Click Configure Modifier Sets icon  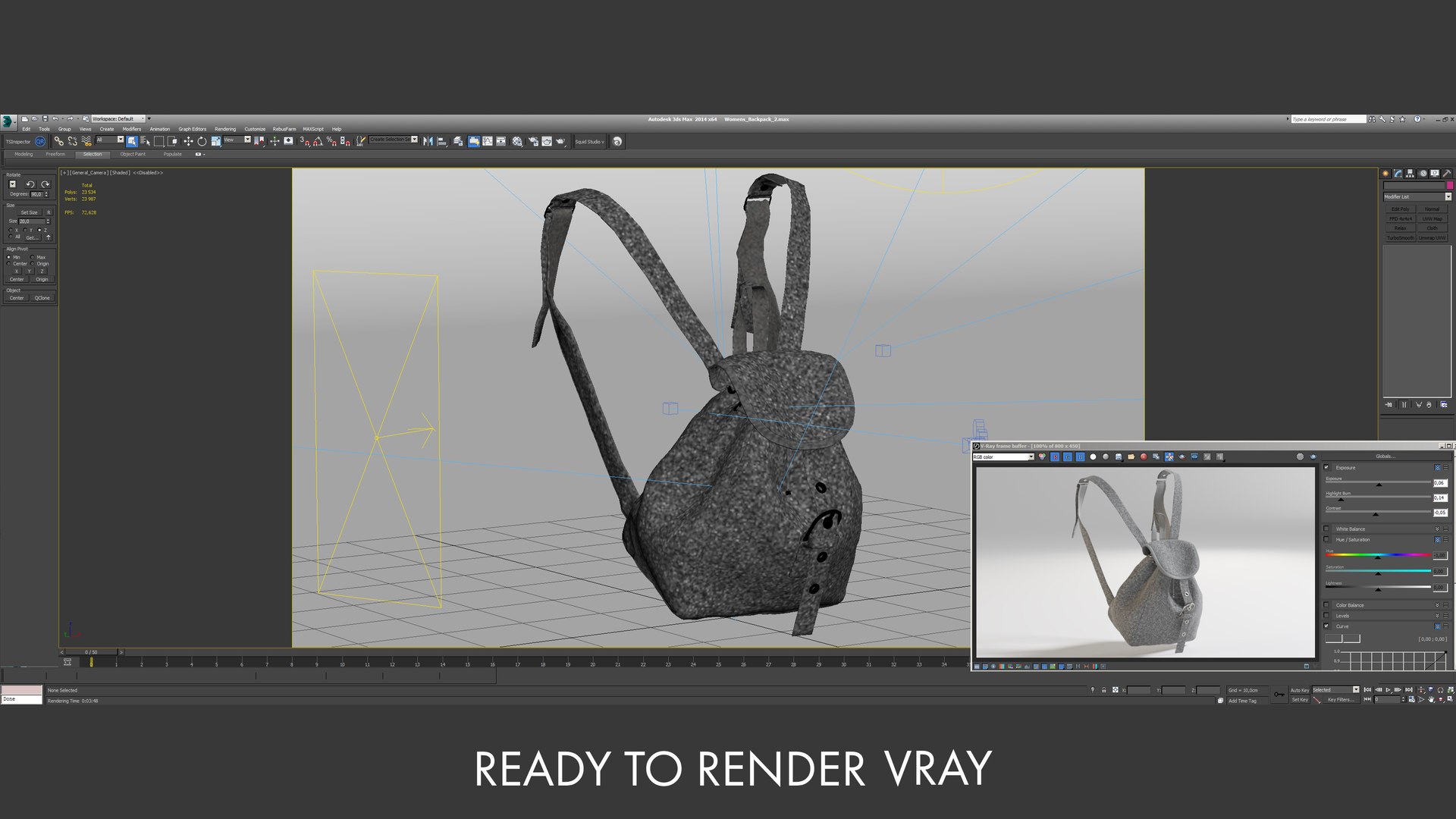[x=1444, y=405]
